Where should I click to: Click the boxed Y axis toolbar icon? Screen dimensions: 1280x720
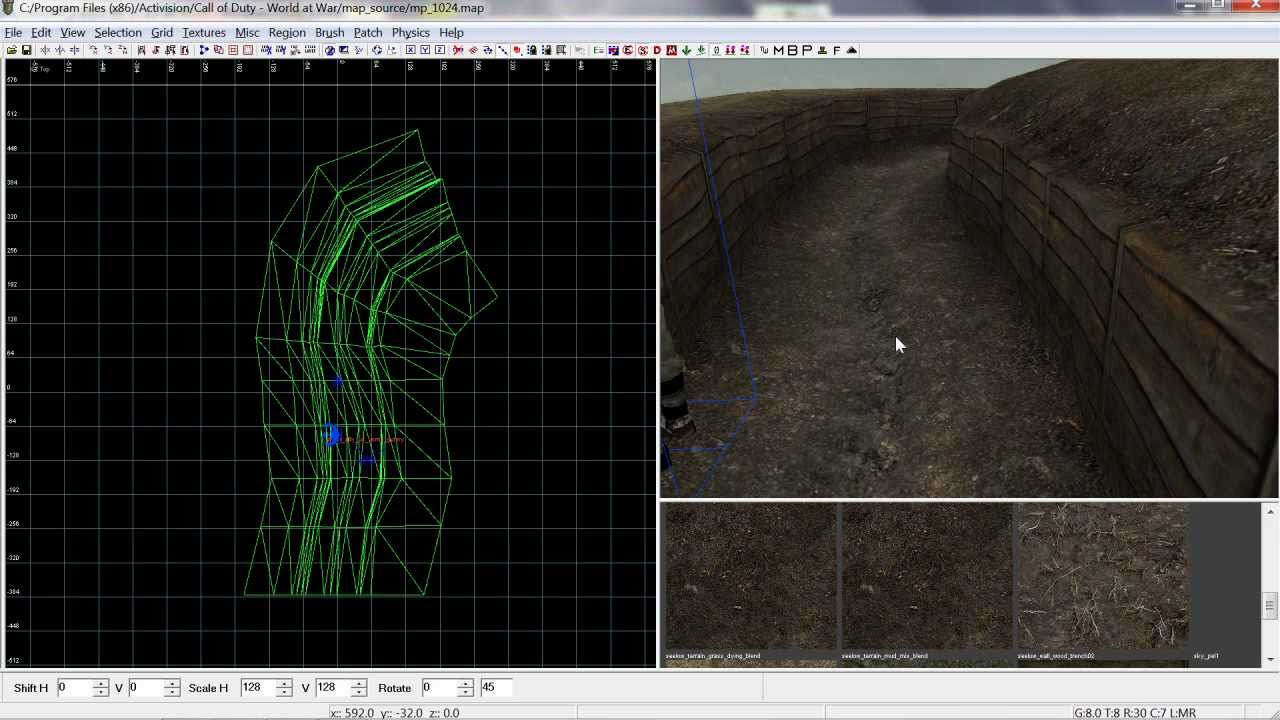coord(425,50)
